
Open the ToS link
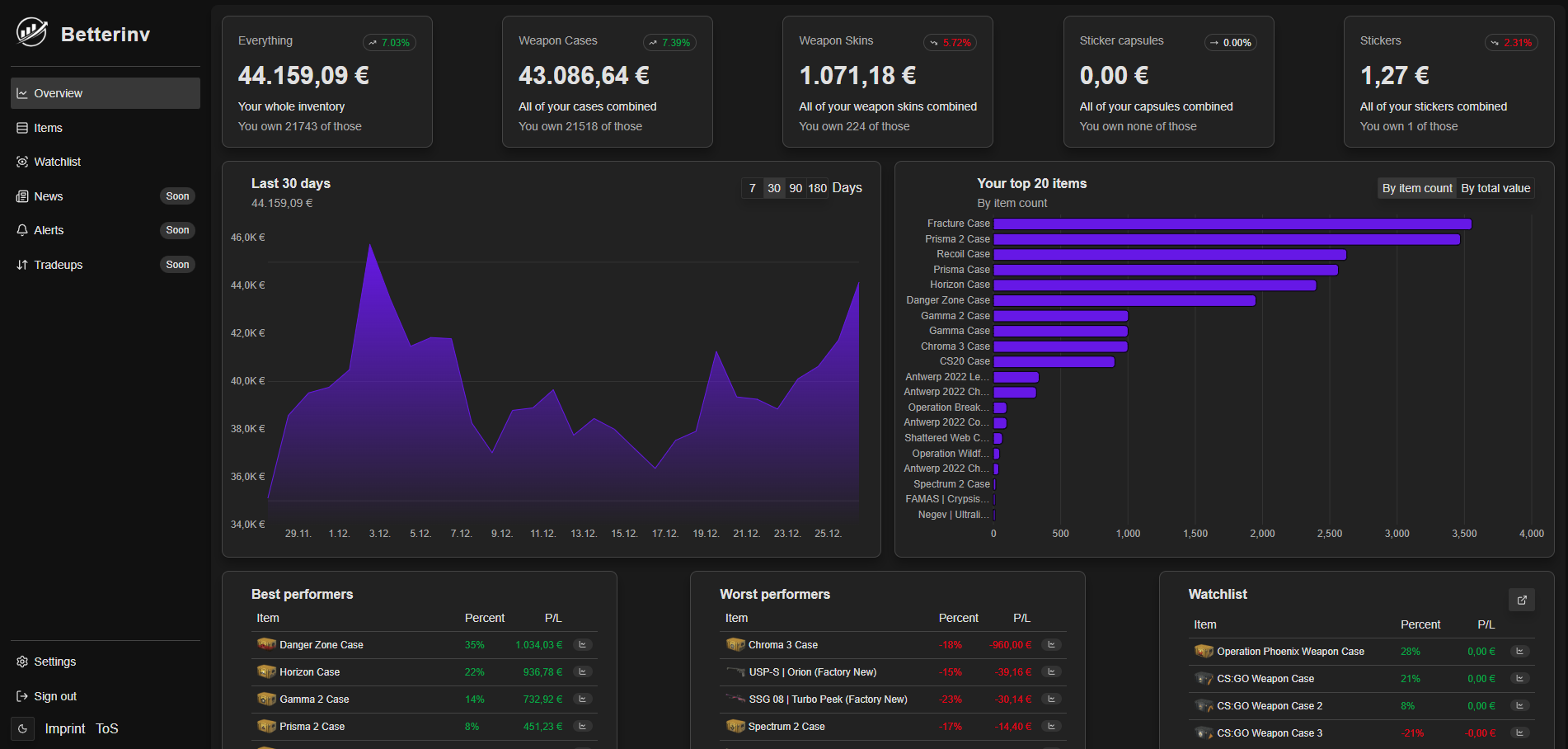click(107, 728)
